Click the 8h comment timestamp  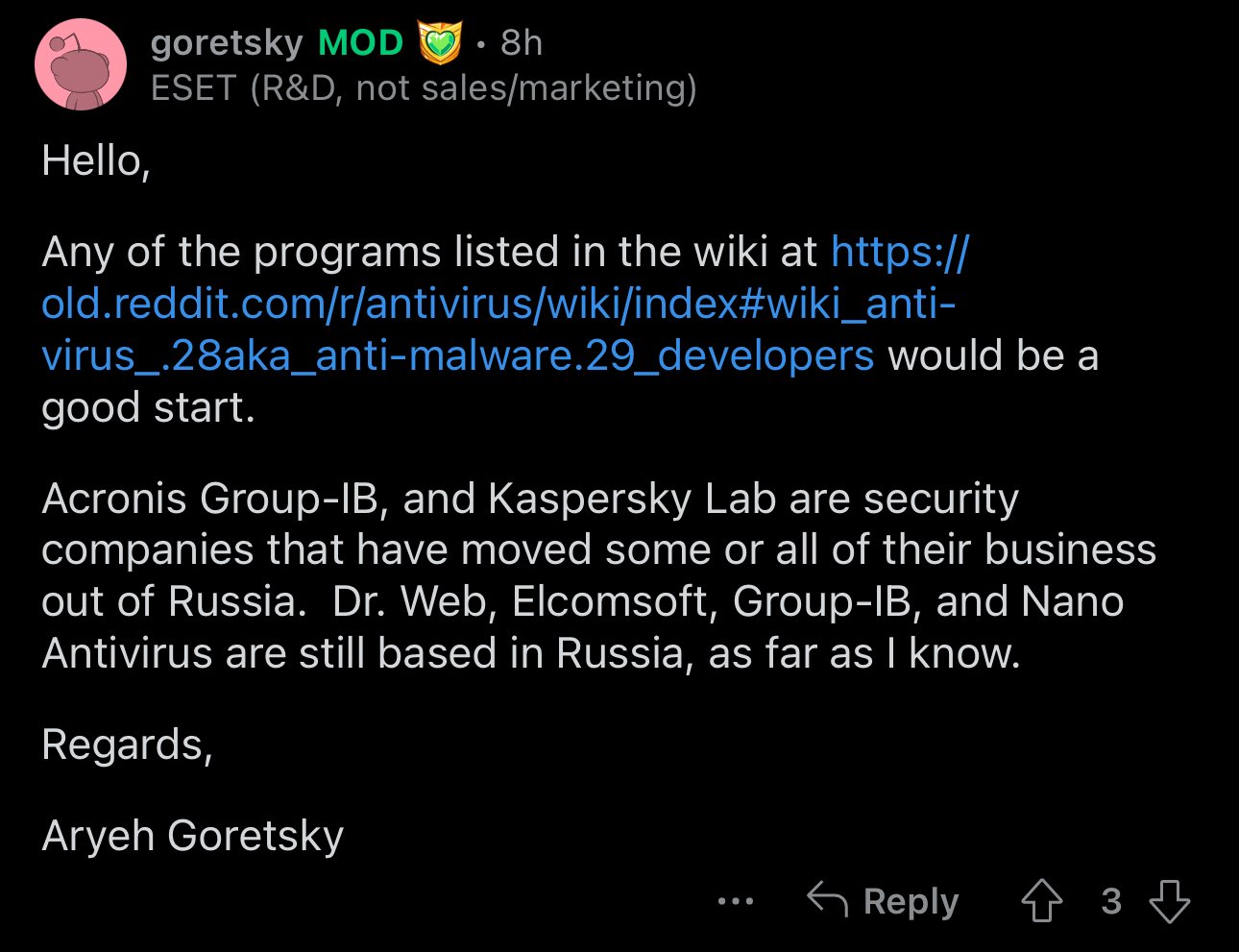point(522,43)
